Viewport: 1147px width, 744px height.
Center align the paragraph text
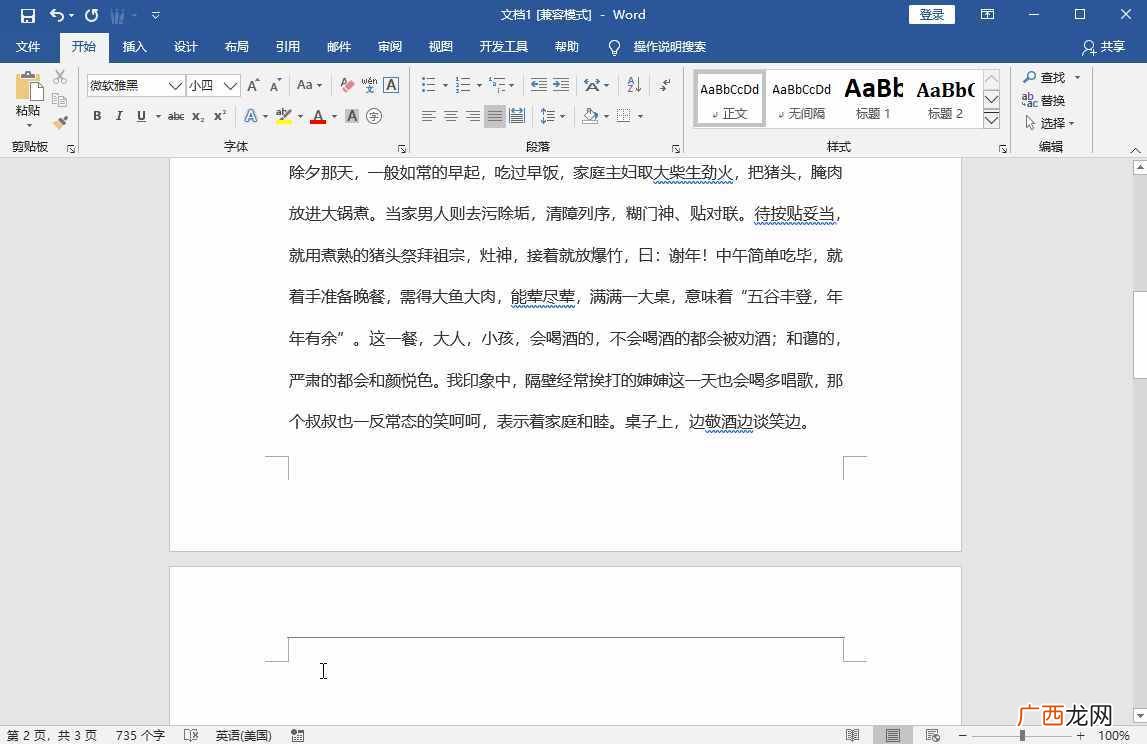click(451, 116)
